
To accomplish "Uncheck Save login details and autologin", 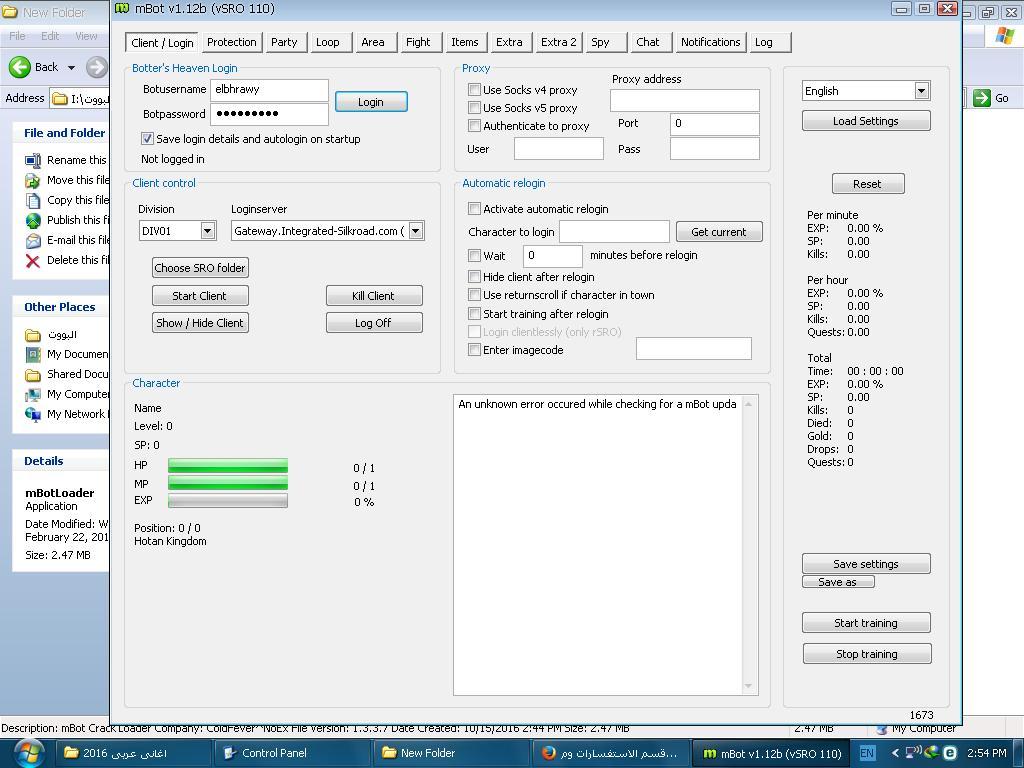I will [x=148, y=138].
